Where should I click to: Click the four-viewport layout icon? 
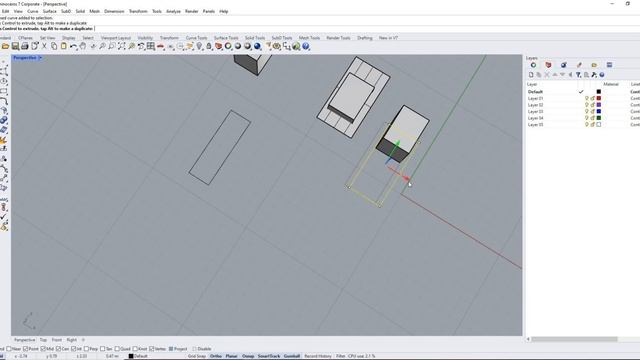click(151, 47)
